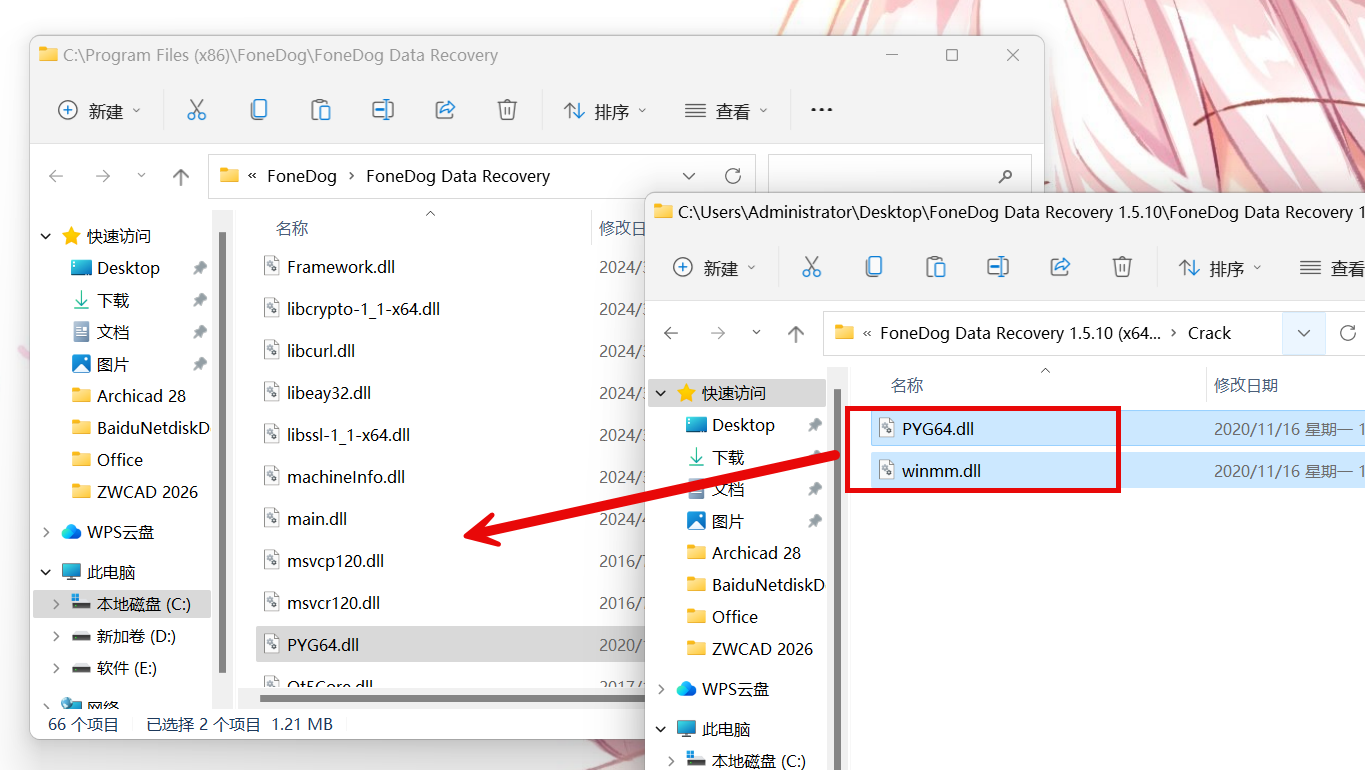This screenshot has height=770, width=1365.
Task: Select main.dll in the file list
Action: 317,519
